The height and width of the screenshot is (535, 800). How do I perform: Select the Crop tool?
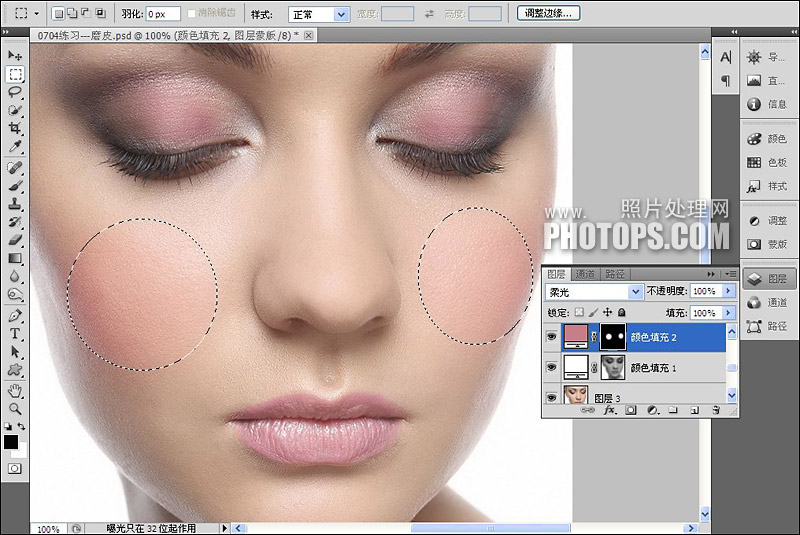tap(15, 128)
